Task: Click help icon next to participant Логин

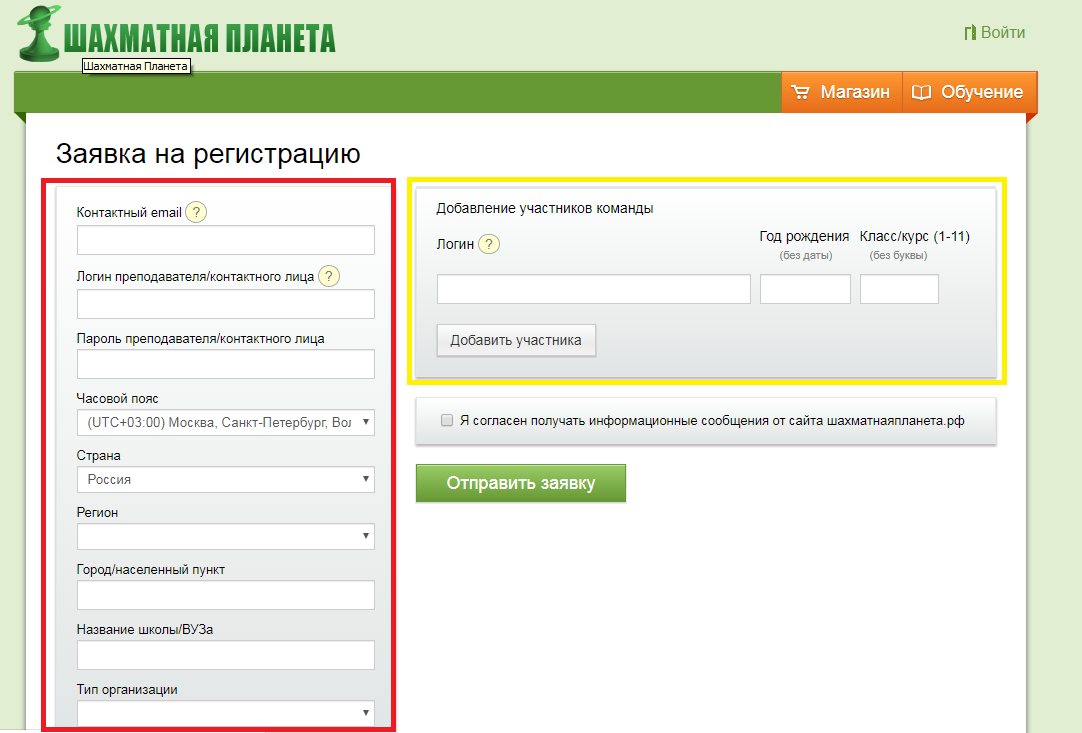Action: pos(489,245)
